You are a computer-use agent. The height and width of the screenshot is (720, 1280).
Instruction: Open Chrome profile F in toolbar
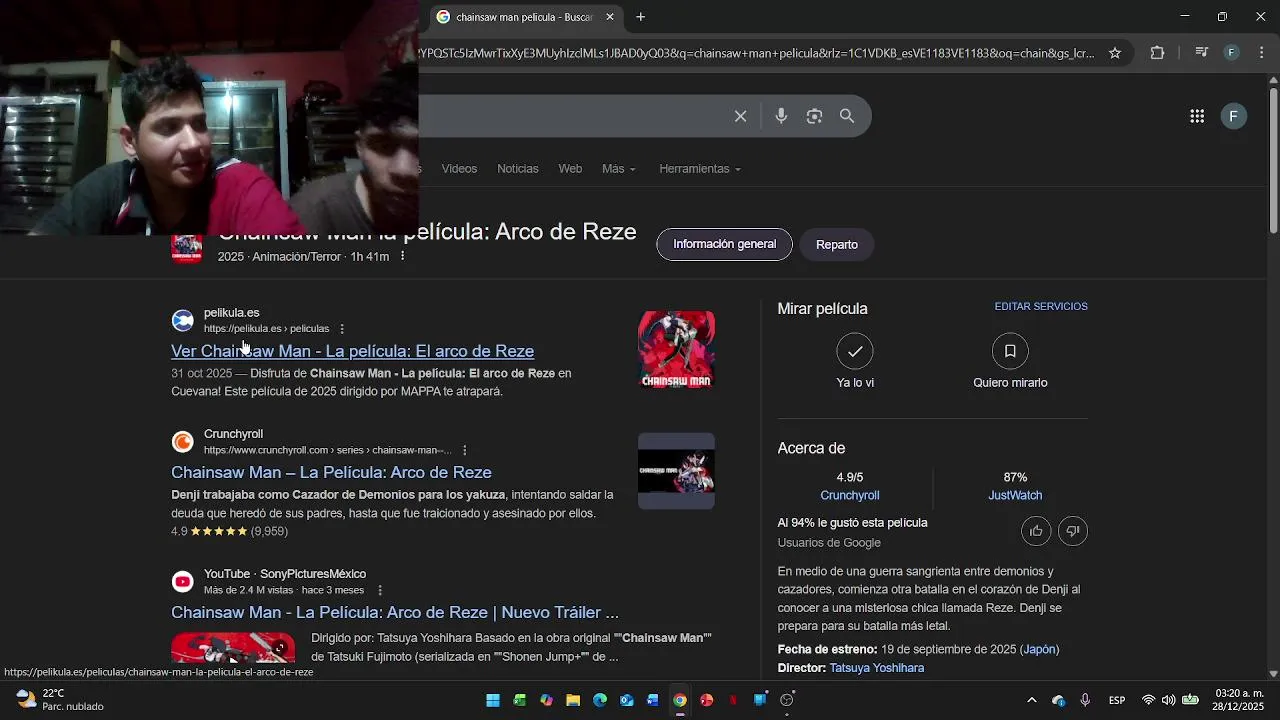coord(1232,53)
